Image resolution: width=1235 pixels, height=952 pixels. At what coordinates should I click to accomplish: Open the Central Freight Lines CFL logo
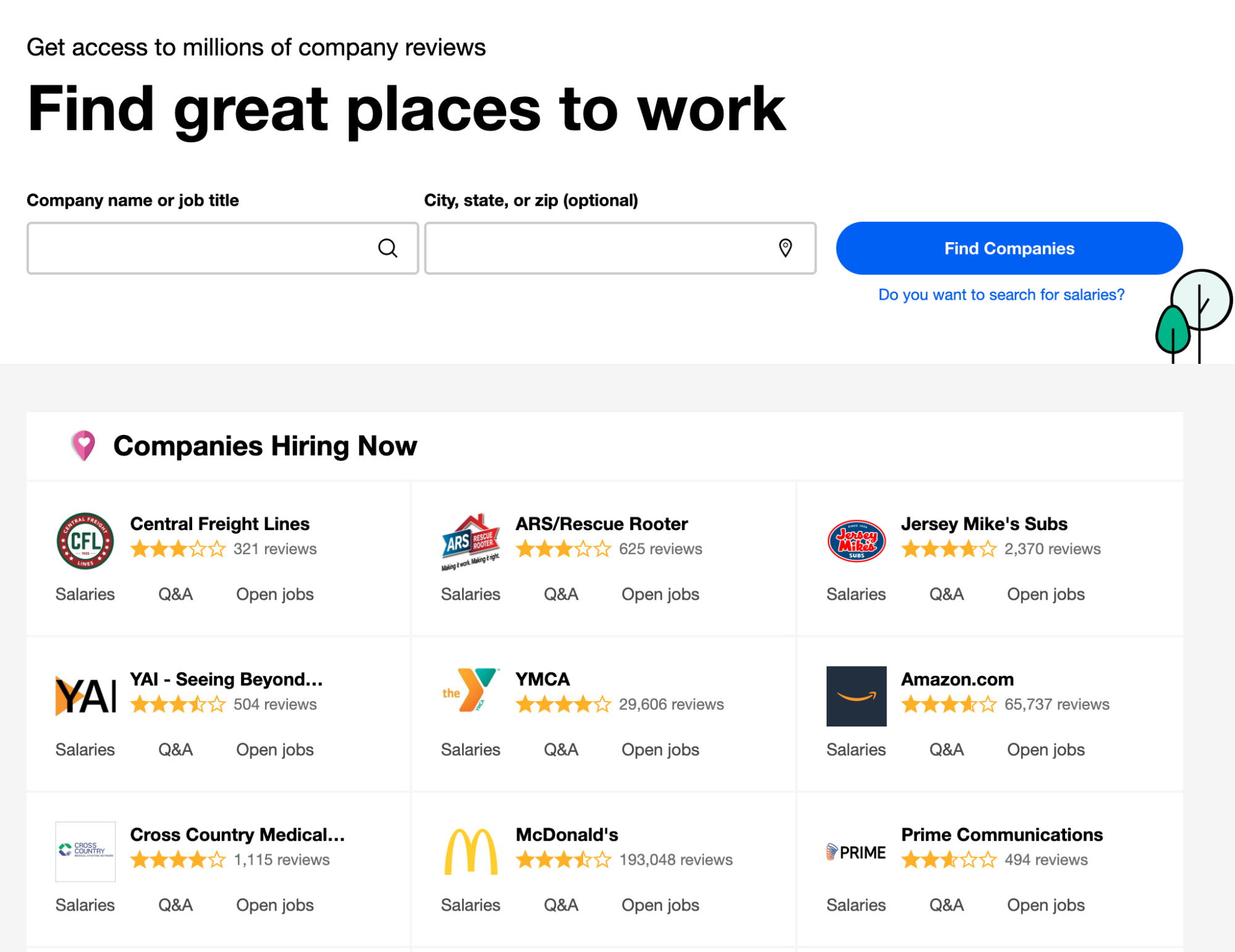(x=85, y=541)
